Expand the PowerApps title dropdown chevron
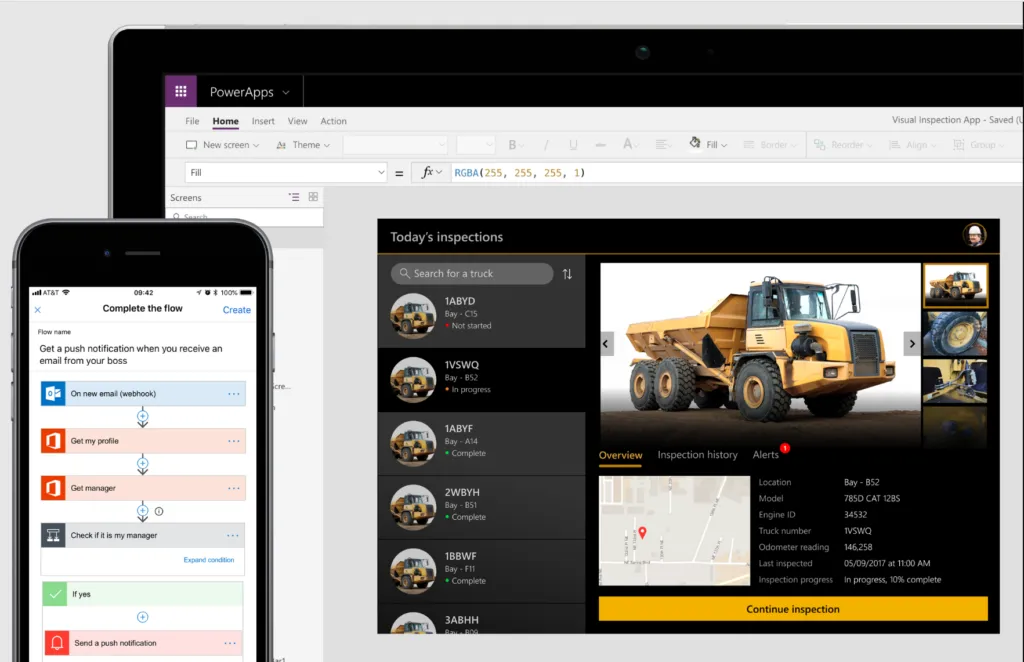1024x662 pixels. (286, 93)
